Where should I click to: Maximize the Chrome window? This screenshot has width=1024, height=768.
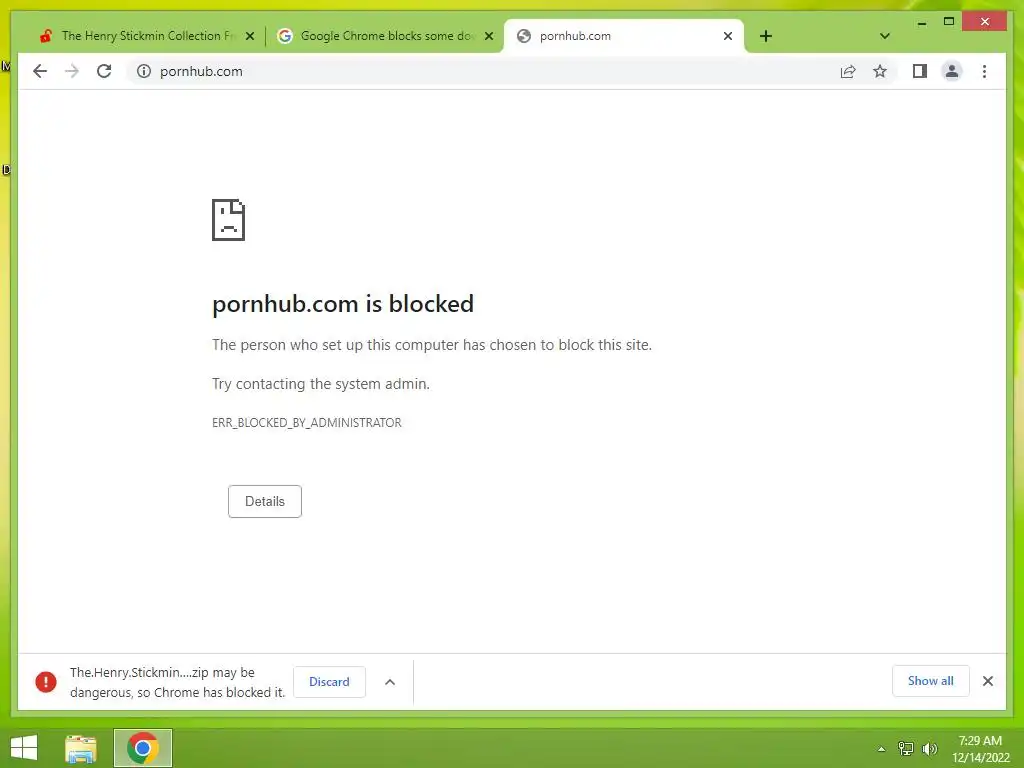point(949,22)
